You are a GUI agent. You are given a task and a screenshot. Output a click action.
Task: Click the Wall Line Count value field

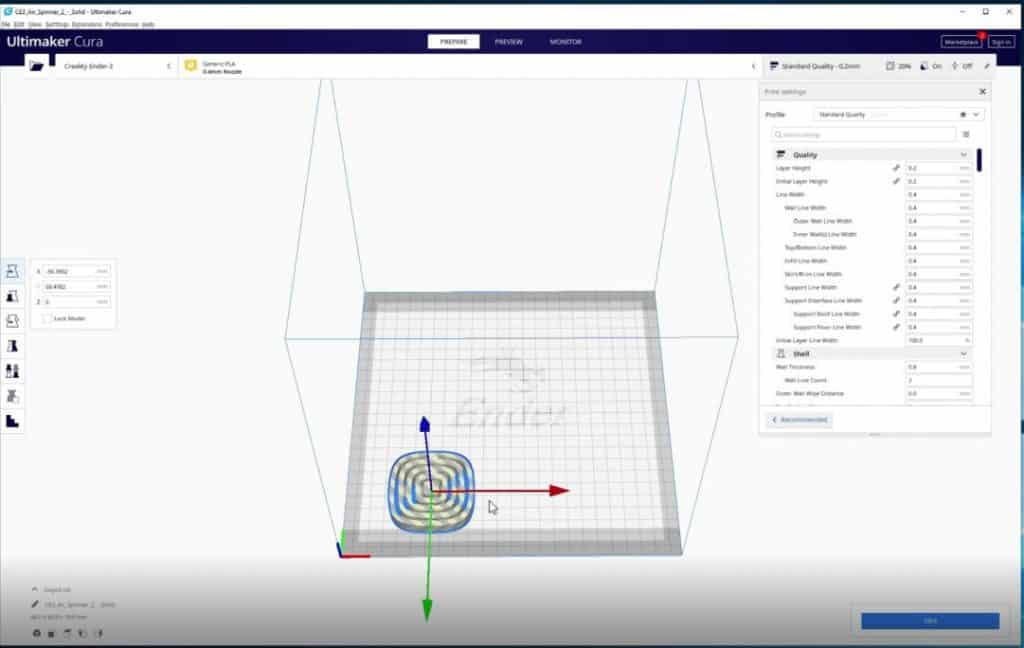938,380
